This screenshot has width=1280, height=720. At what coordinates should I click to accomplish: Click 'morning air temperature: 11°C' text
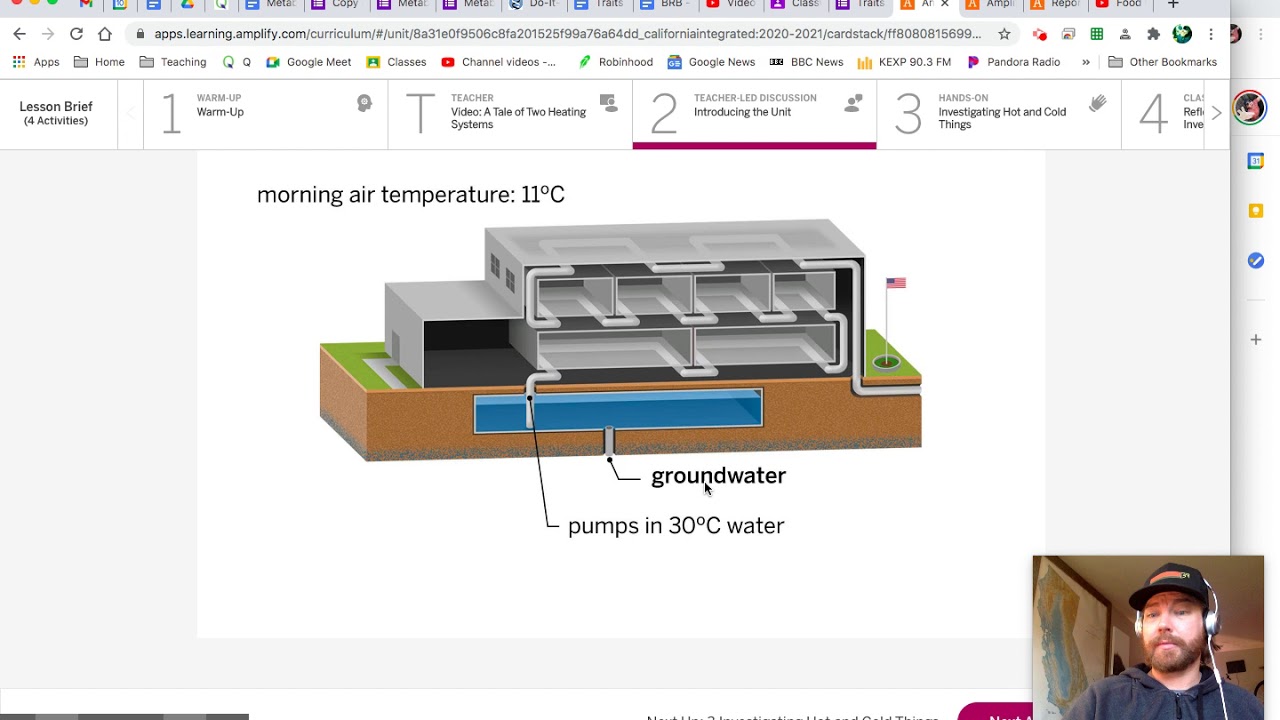point(411,195)
